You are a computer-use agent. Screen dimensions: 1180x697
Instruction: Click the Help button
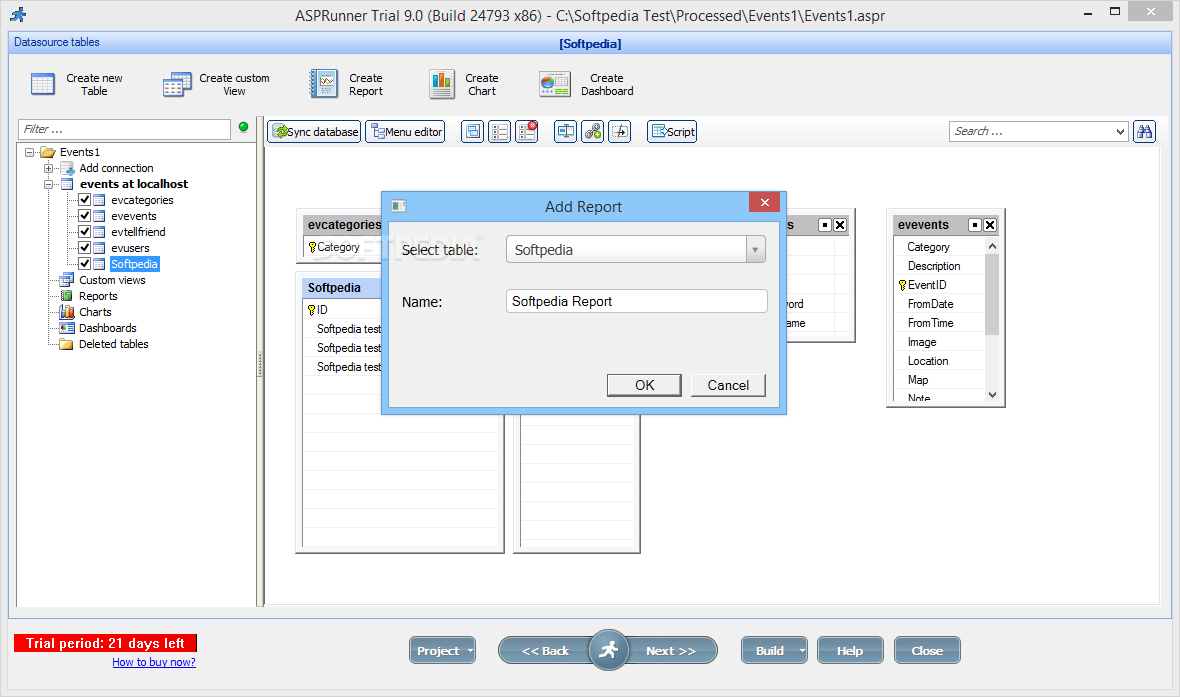pos(850,650)
